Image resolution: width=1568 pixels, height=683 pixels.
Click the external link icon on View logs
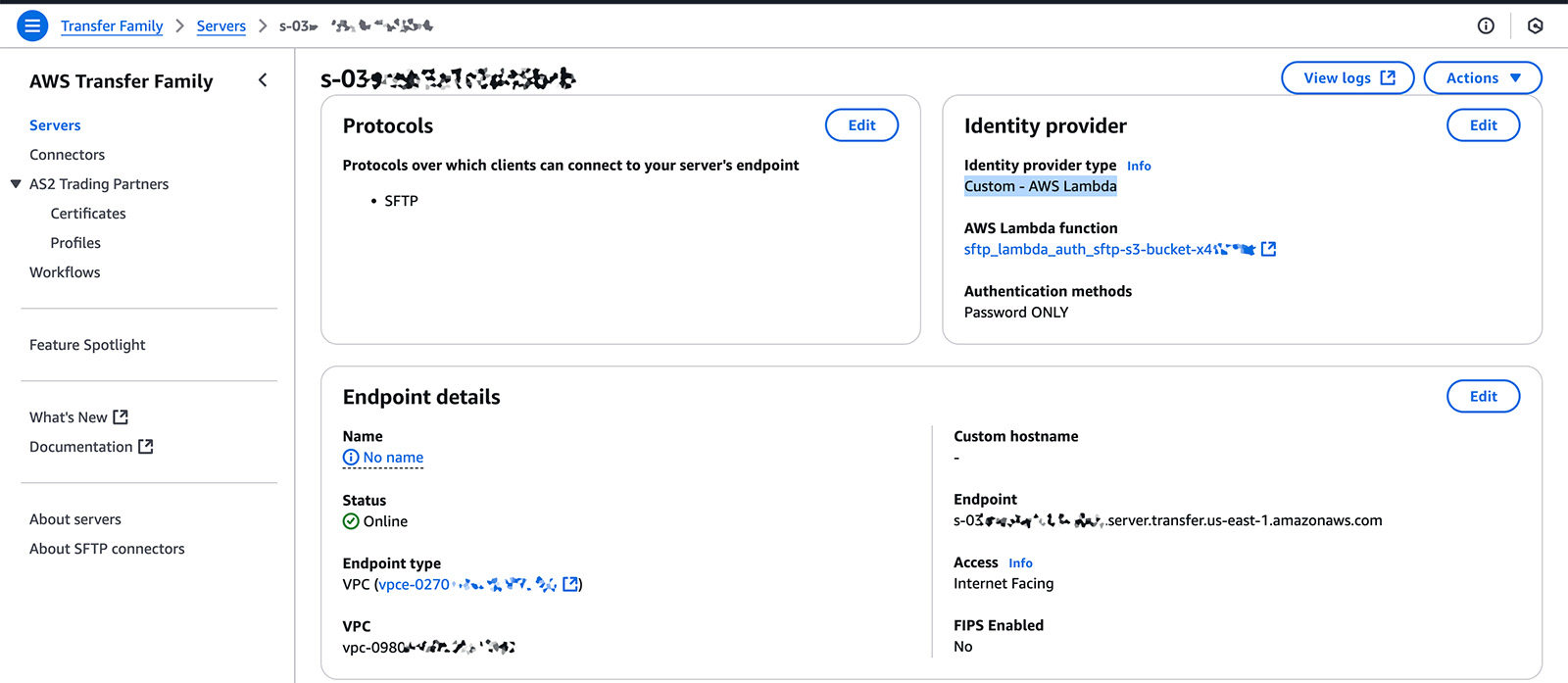tap(1386, 76)
